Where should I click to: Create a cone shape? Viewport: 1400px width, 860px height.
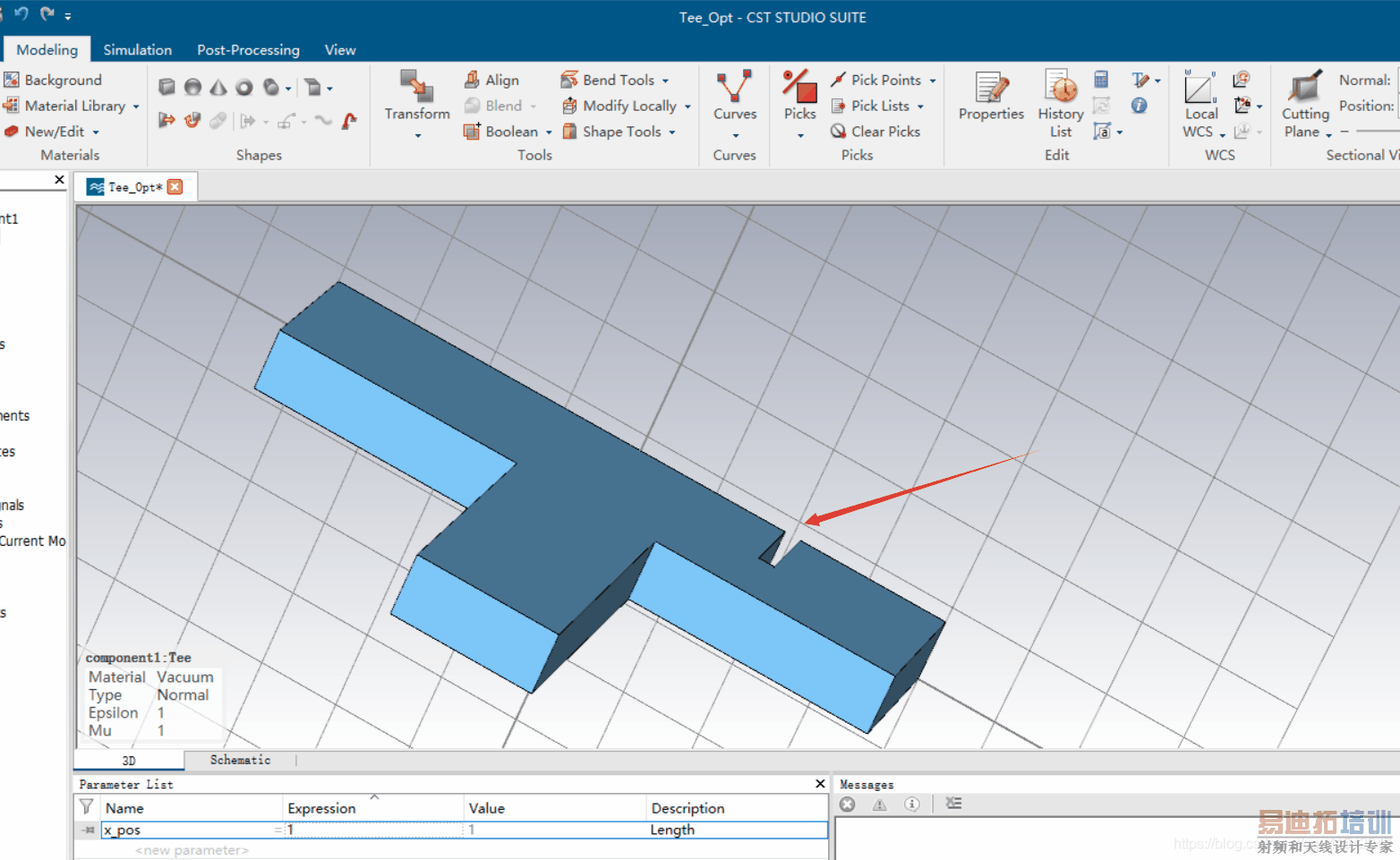(x=218, y=87)
